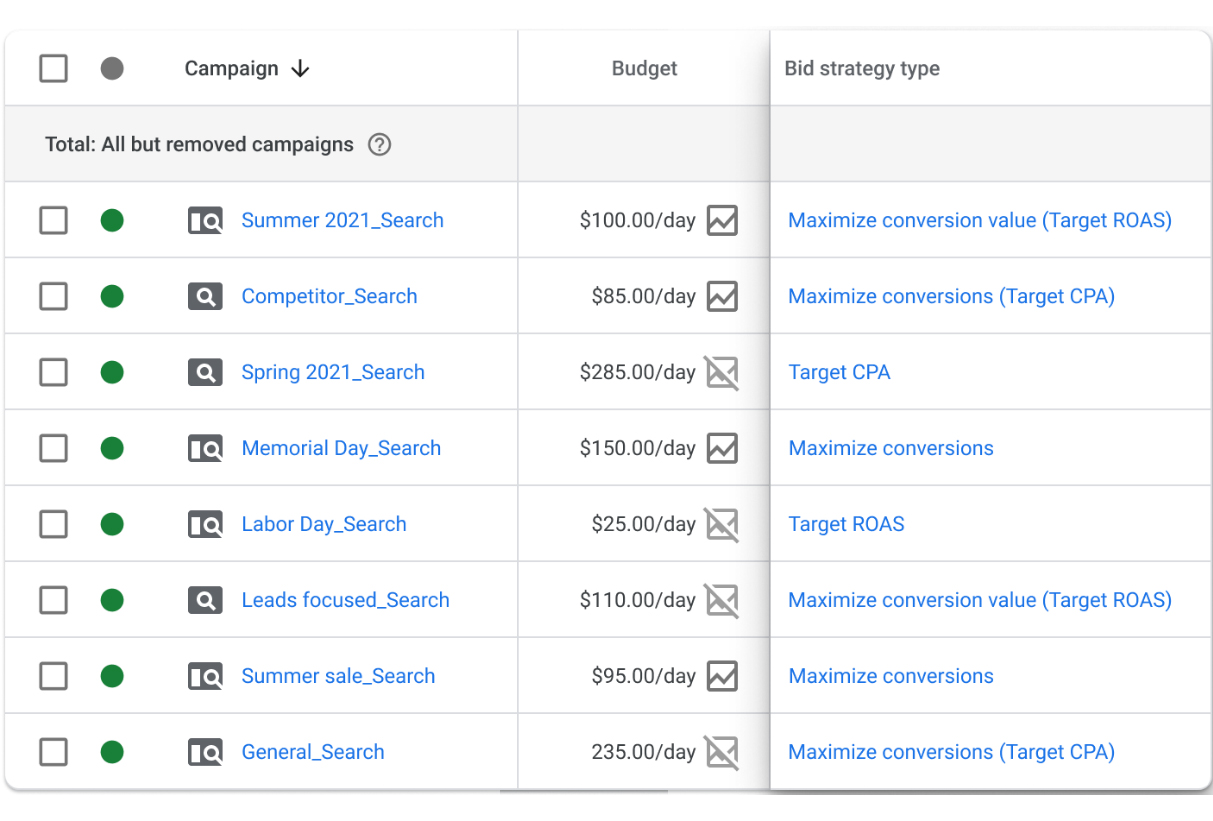Click green status dot for Competitor_Search
The image size is (1213, 821).
[112, 296]
